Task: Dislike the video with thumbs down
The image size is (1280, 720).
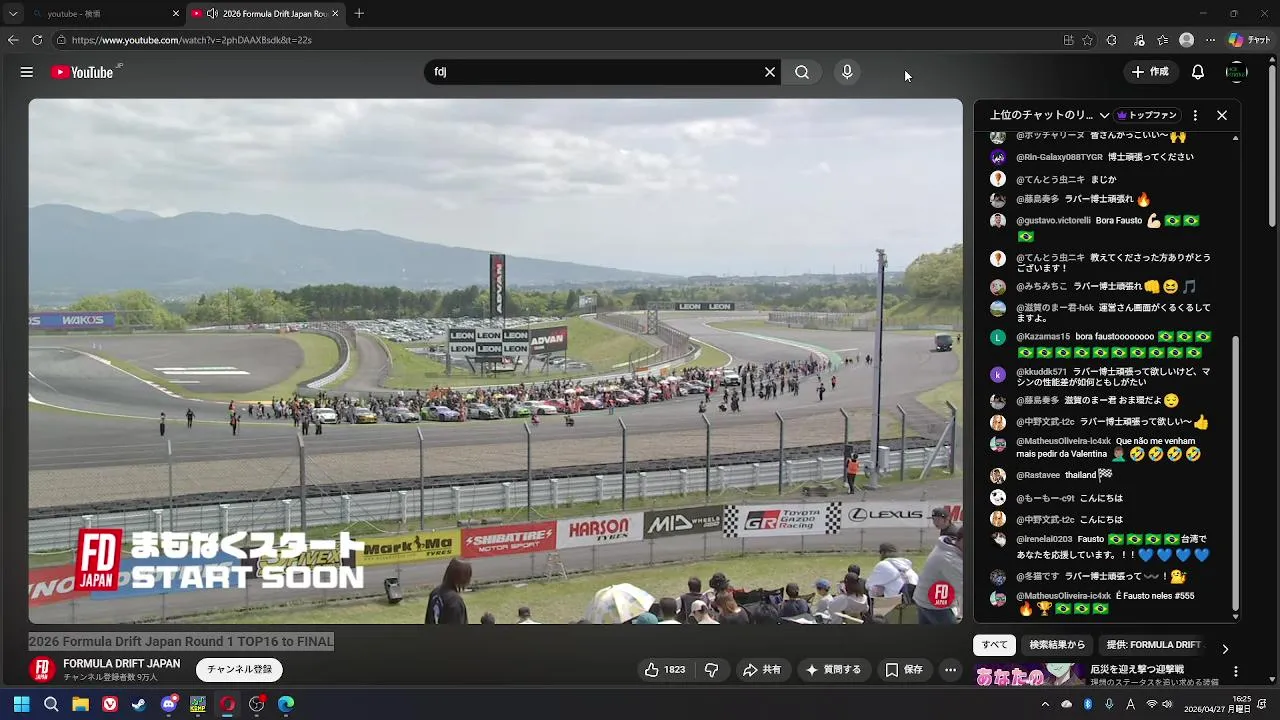Action: (712, 670)
